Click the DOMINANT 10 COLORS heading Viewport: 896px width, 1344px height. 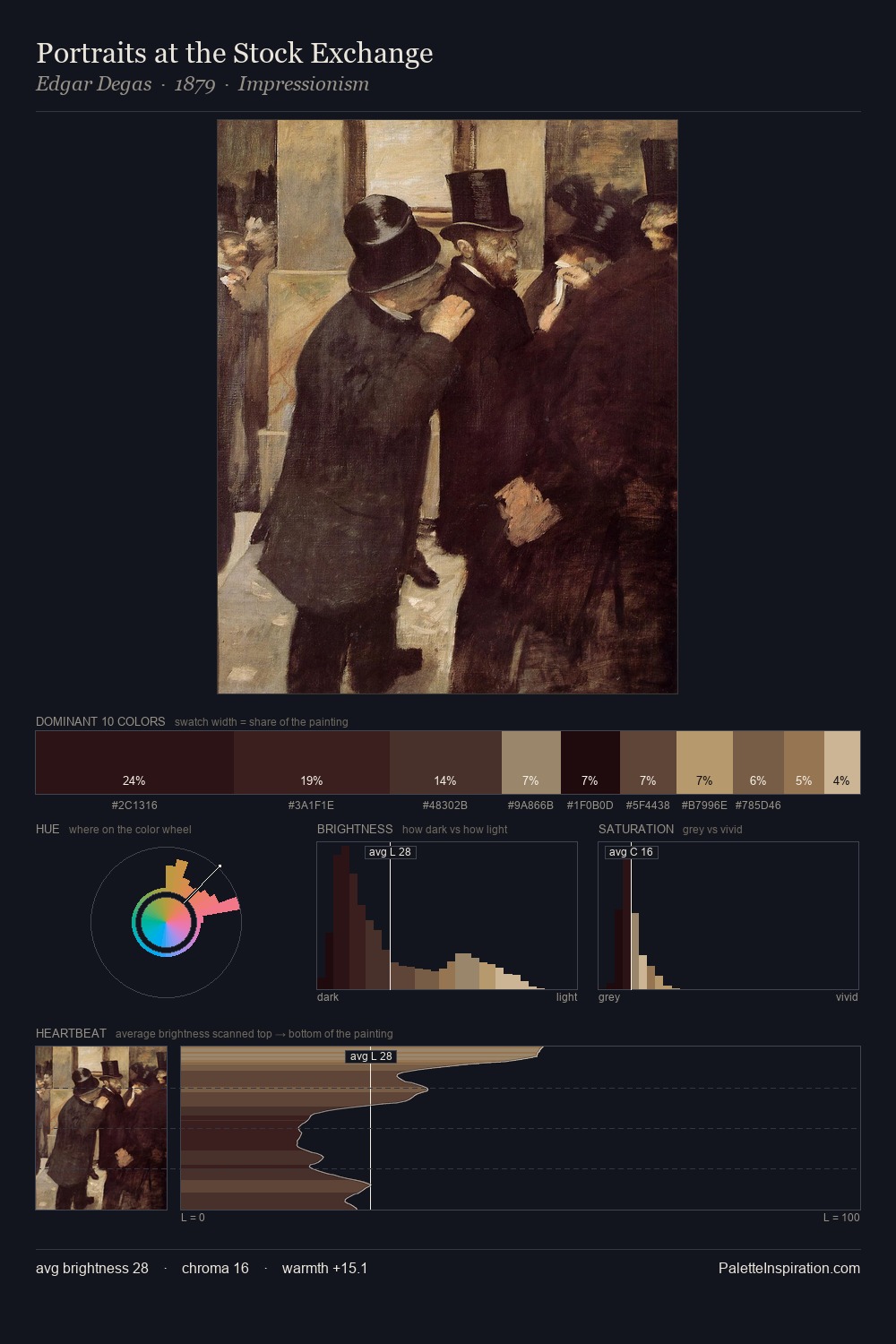click(x=100, y=721)
